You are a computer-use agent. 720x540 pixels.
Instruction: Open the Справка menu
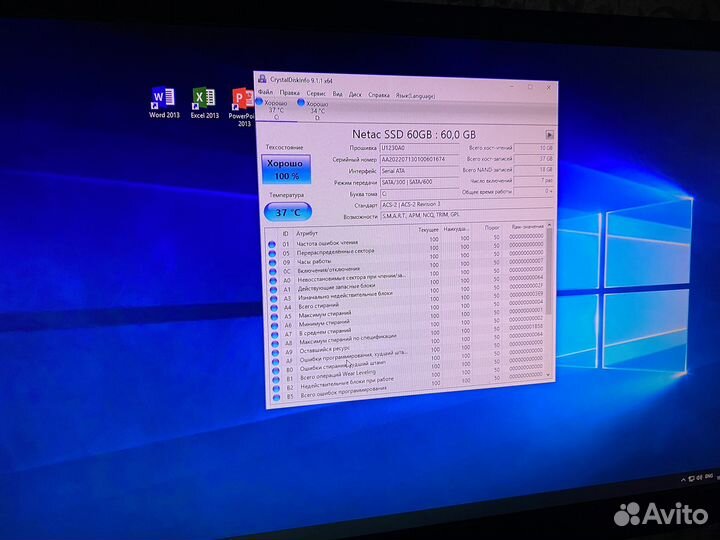click(379, 95)
